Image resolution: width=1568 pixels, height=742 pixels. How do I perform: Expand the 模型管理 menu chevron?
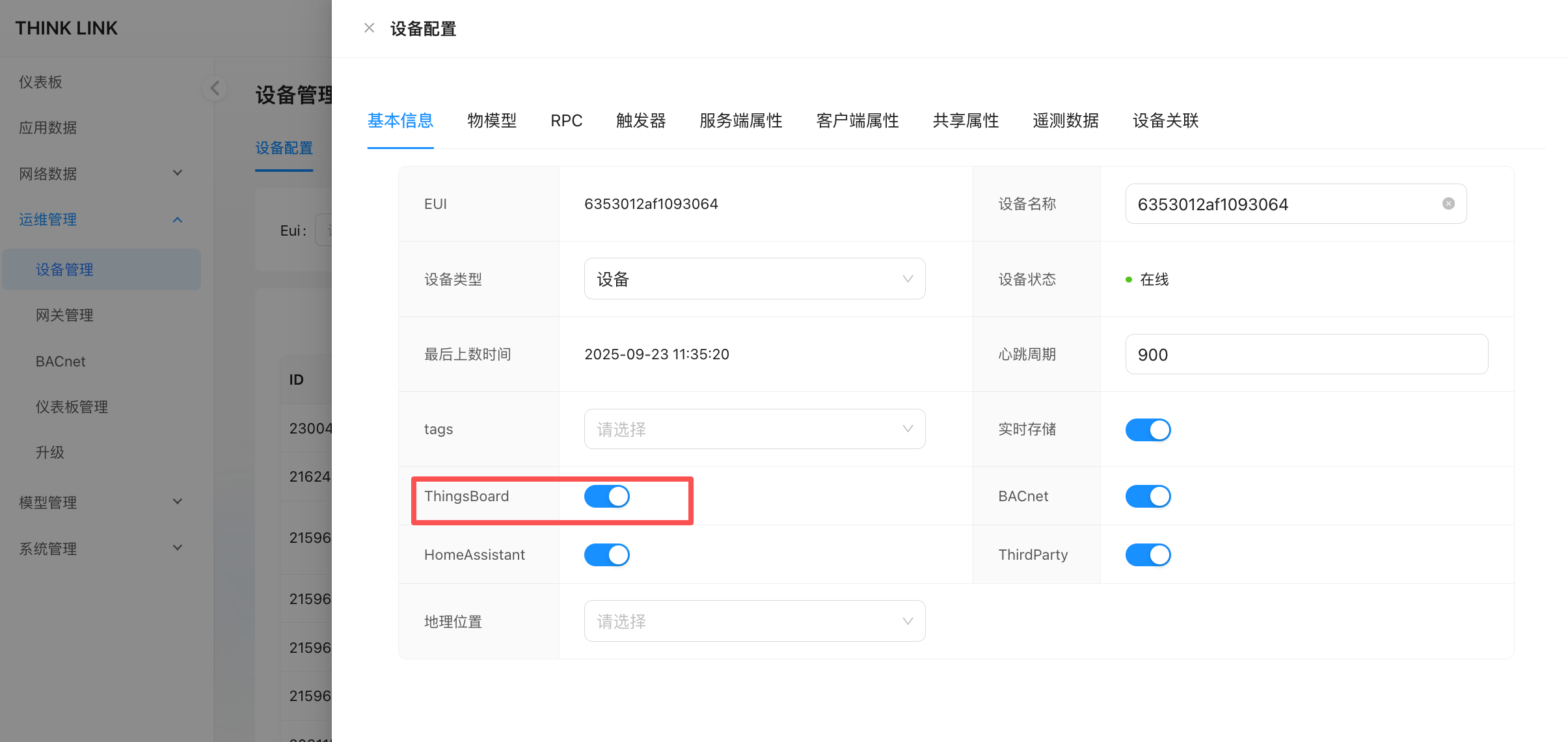[178, 502]
